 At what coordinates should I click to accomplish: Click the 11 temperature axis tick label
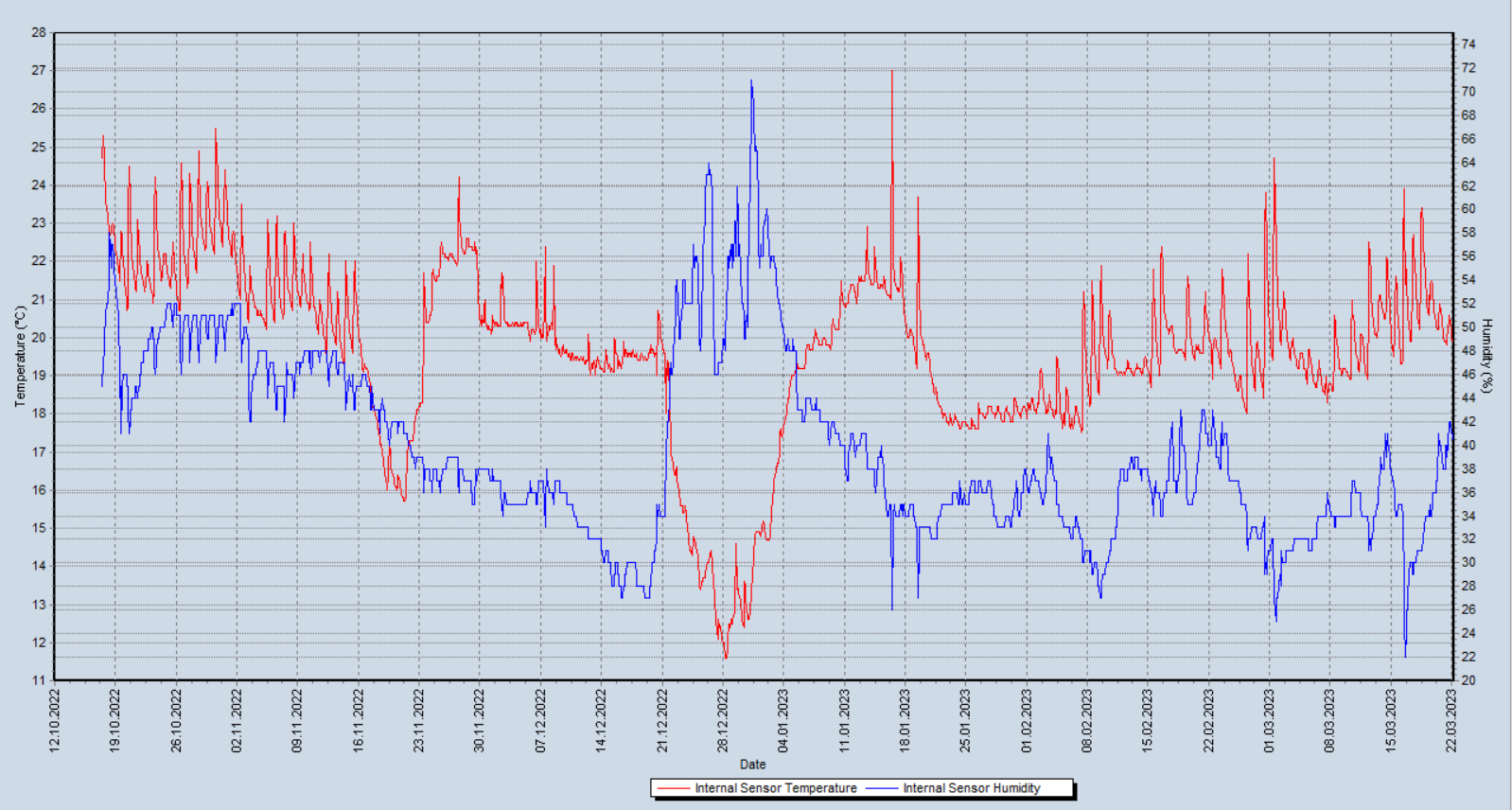[x=39, y=680]
